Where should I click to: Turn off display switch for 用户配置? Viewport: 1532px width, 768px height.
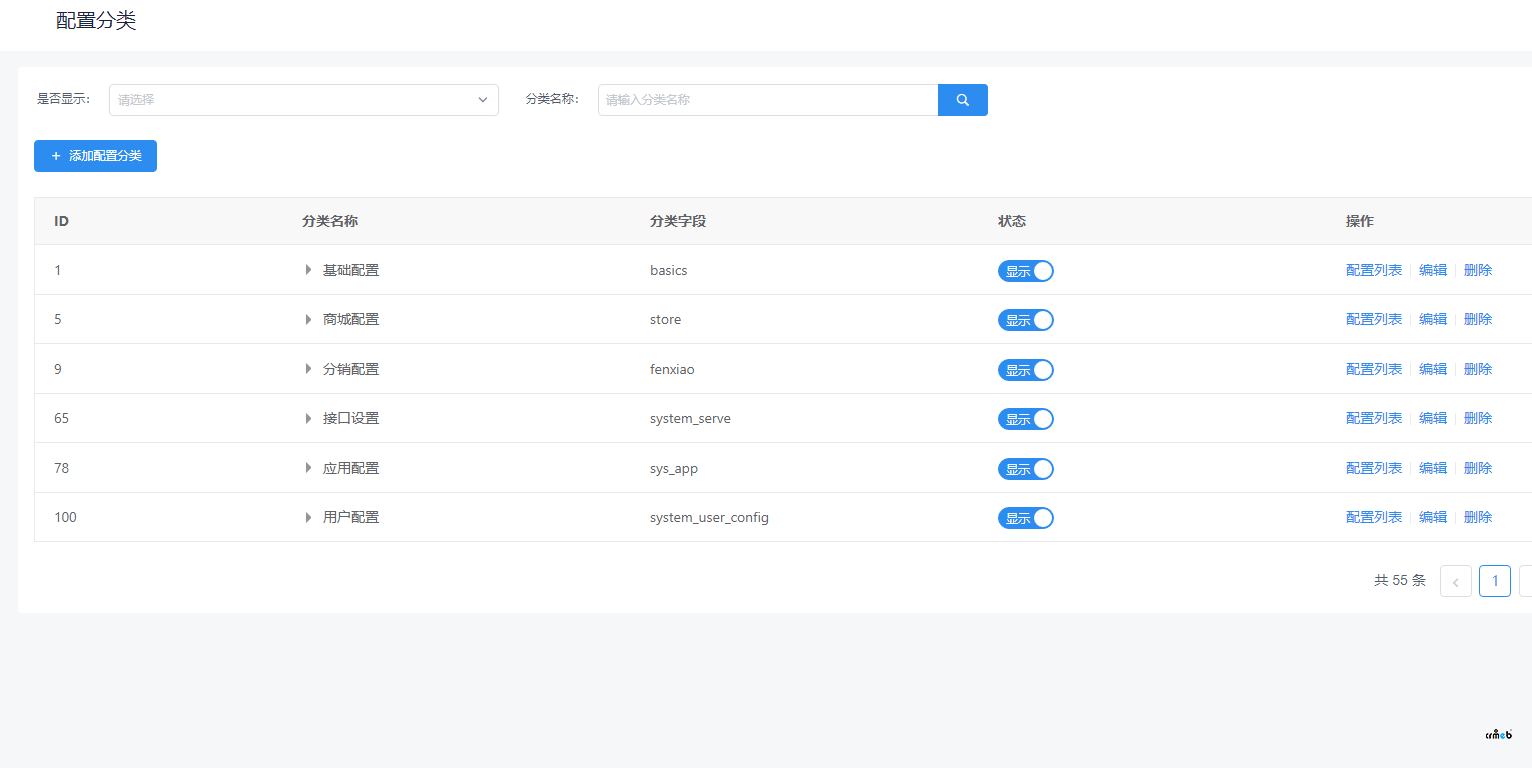click(1025, 518)
